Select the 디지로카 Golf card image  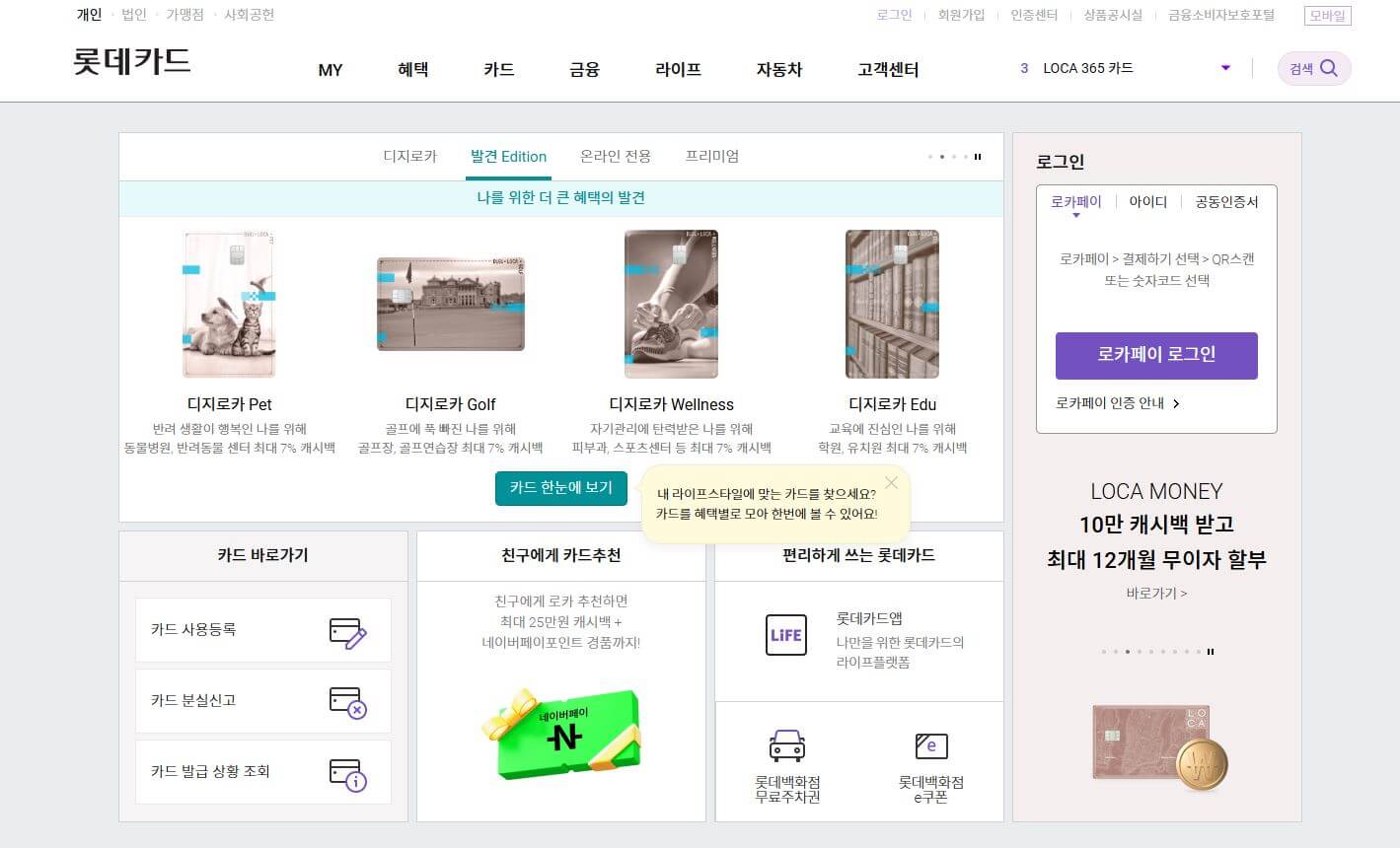point(451,304)
